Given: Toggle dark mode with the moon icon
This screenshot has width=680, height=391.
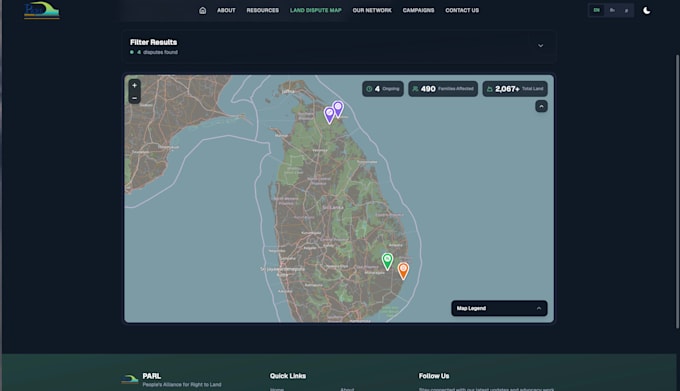Looking at the screenshot, I should pyautogui.click(x=646, y=10).
